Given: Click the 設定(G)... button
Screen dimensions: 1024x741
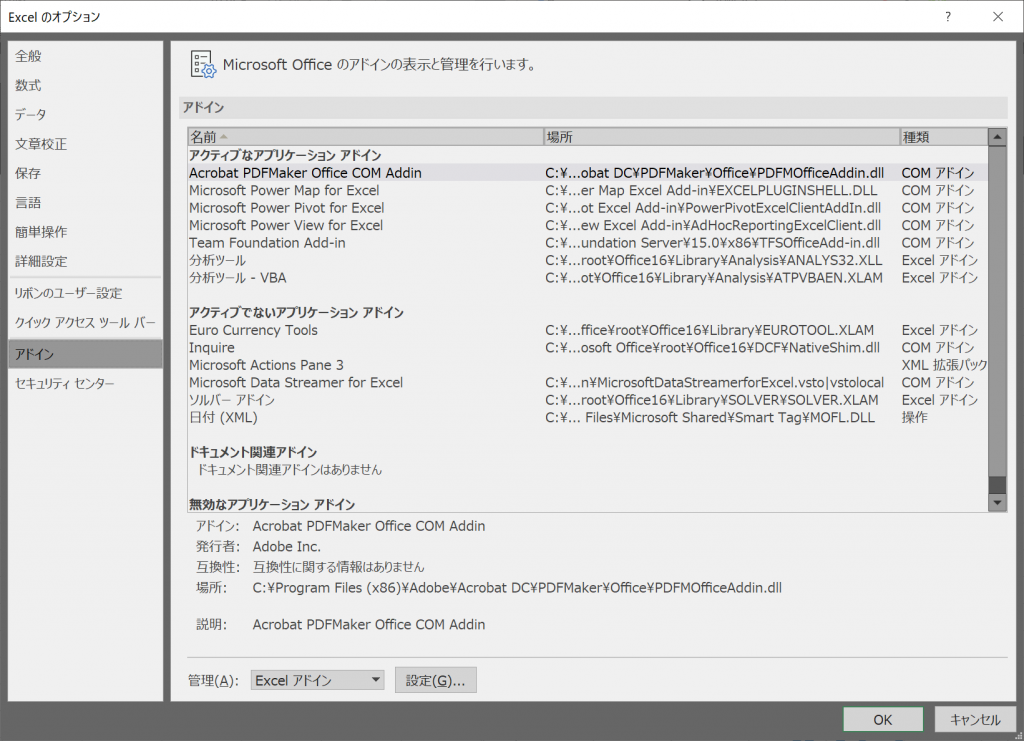Looking at the screenshot, I should point(435,679).
